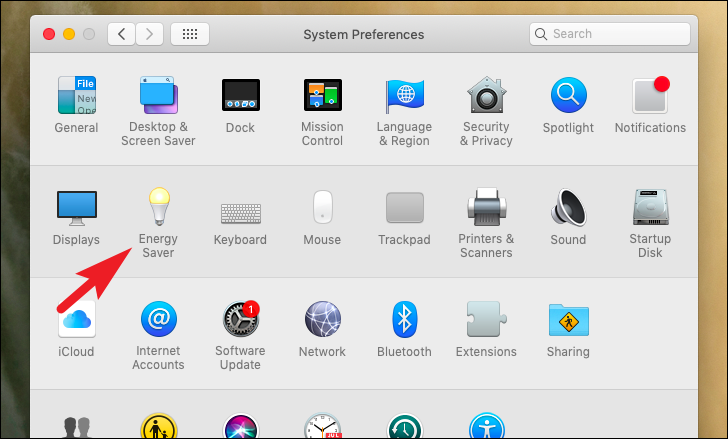Screen dimensions: 728x439
Task: Go forward with the right chevron button
Action: coord(150,34)
